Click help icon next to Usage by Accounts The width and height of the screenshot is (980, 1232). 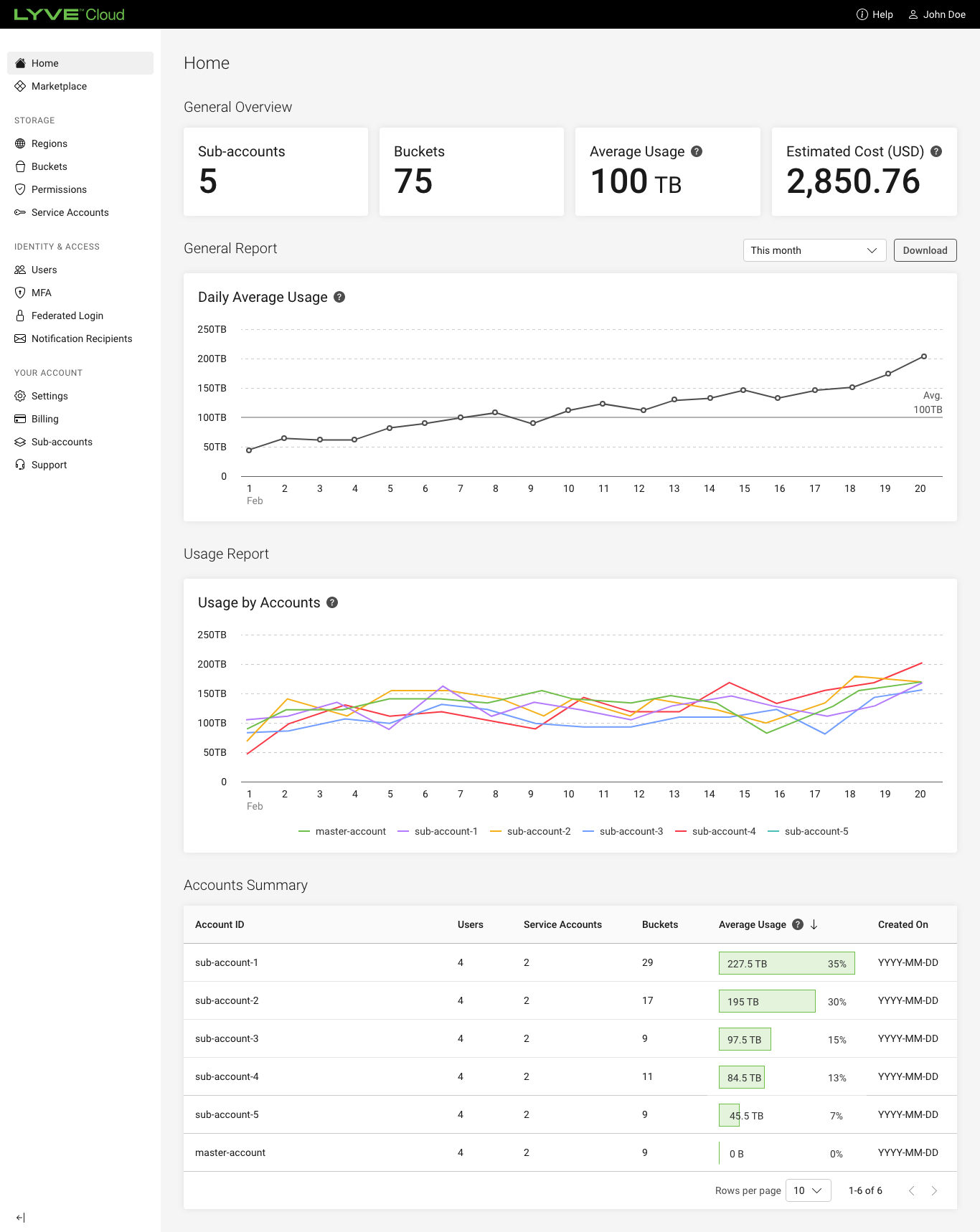332,602
